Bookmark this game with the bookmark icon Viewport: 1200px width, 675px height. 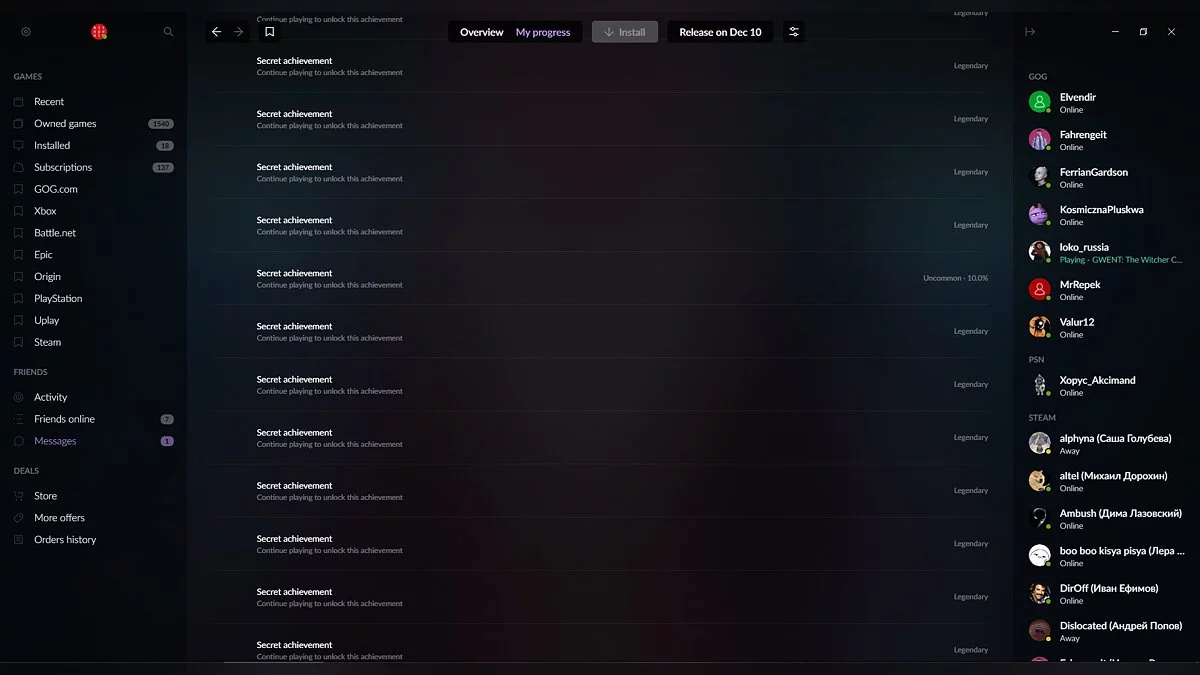269,32
